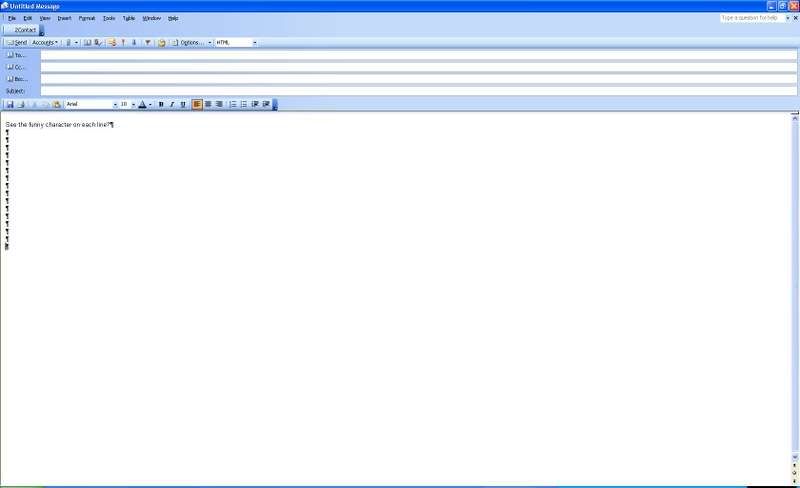The width and height of the screenshot is (800, 488).
Task: Open the HTML message format dropdown
Action: (254, 43)
